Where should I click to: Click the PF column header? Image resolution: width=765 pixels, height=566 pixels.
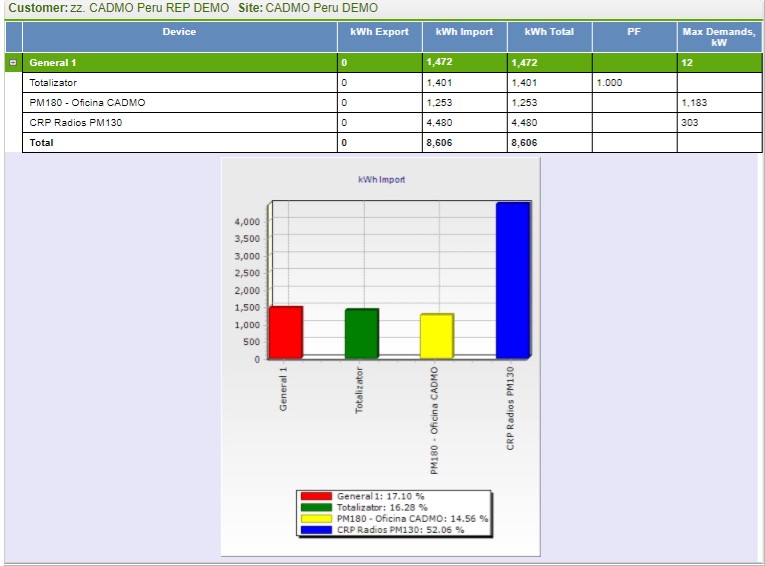pyautogui.click(x=634, y=32)
